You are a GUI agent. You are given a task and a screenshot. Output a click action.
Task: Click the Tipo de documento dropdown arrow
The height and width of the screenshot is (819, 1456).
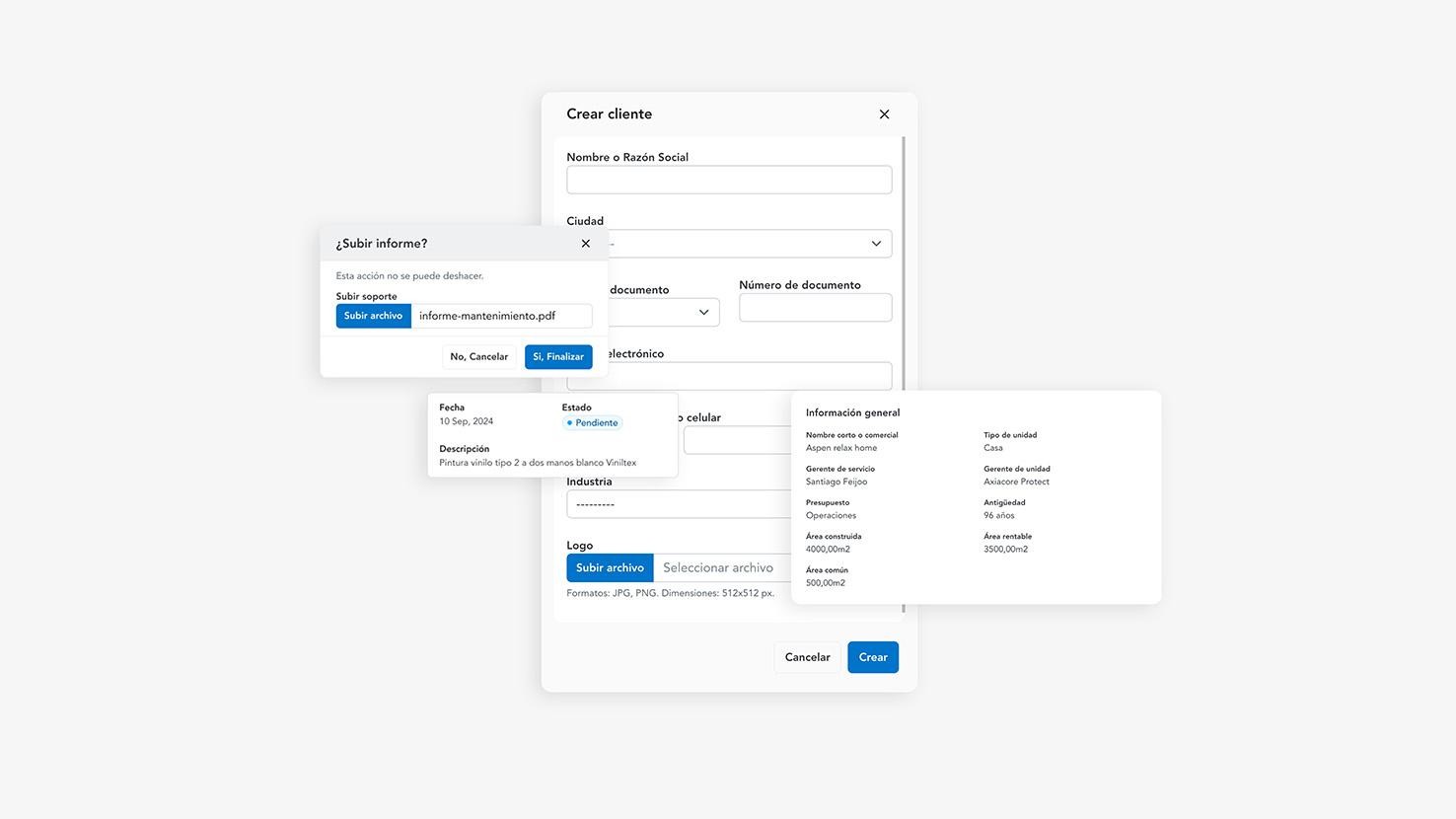point(703,312)
